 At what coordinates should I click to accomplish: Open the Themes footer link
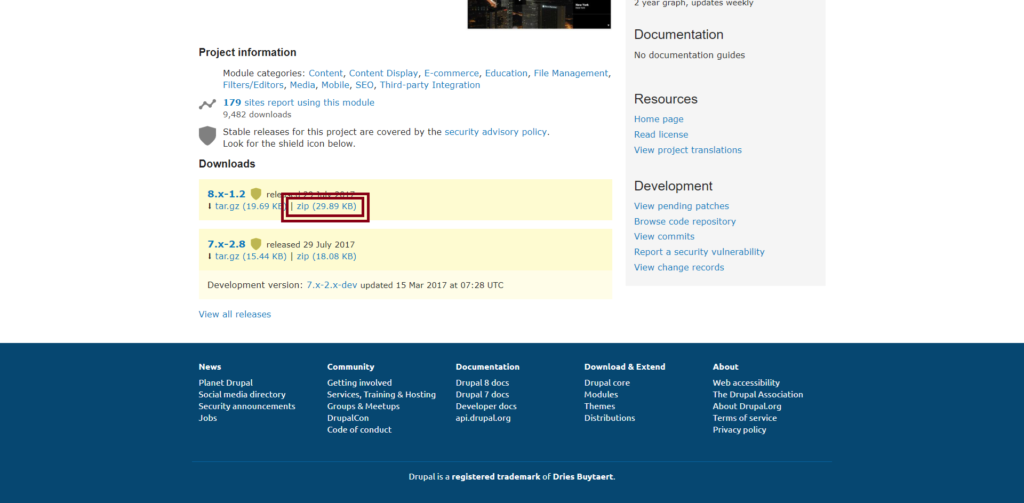pos(600,406)
